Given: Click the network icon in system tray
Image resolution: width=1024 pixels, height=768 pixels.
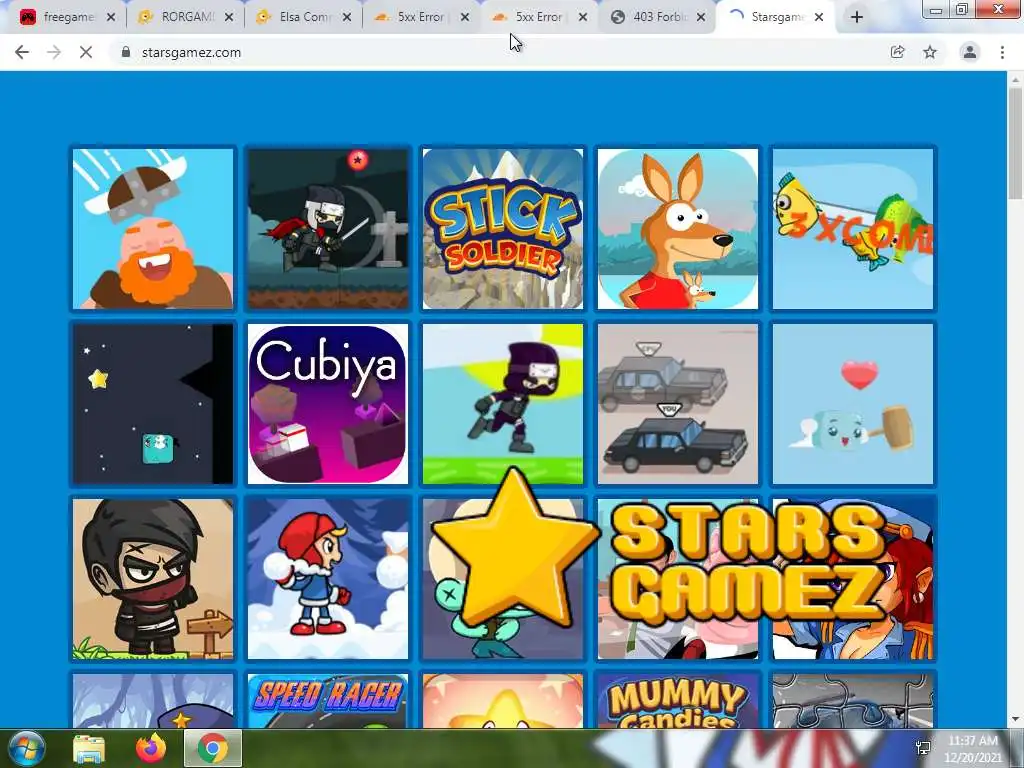Looking at the screenshot, I should click(923, 748).
